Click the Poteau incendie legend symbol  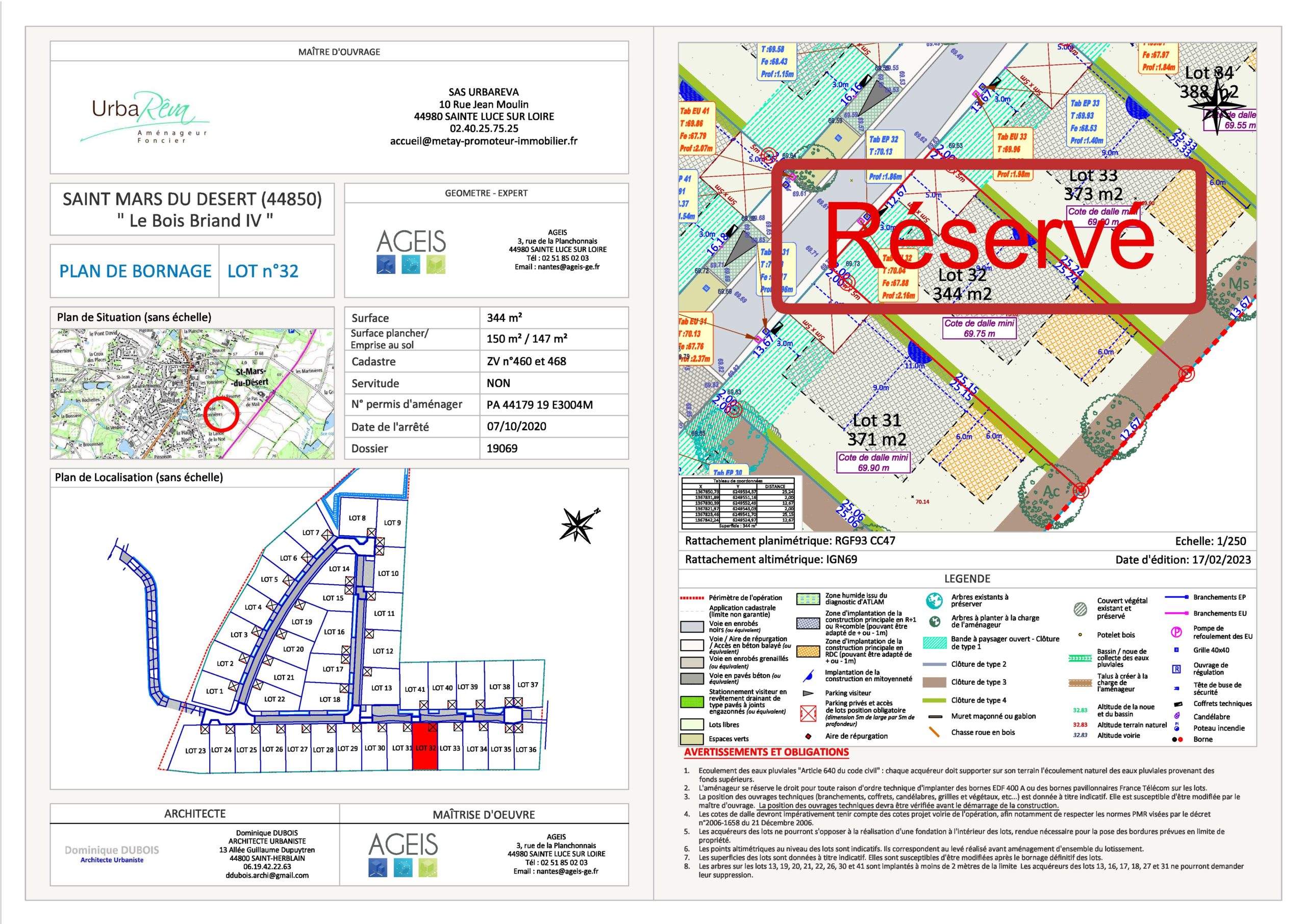click(x=1177, y=728)
